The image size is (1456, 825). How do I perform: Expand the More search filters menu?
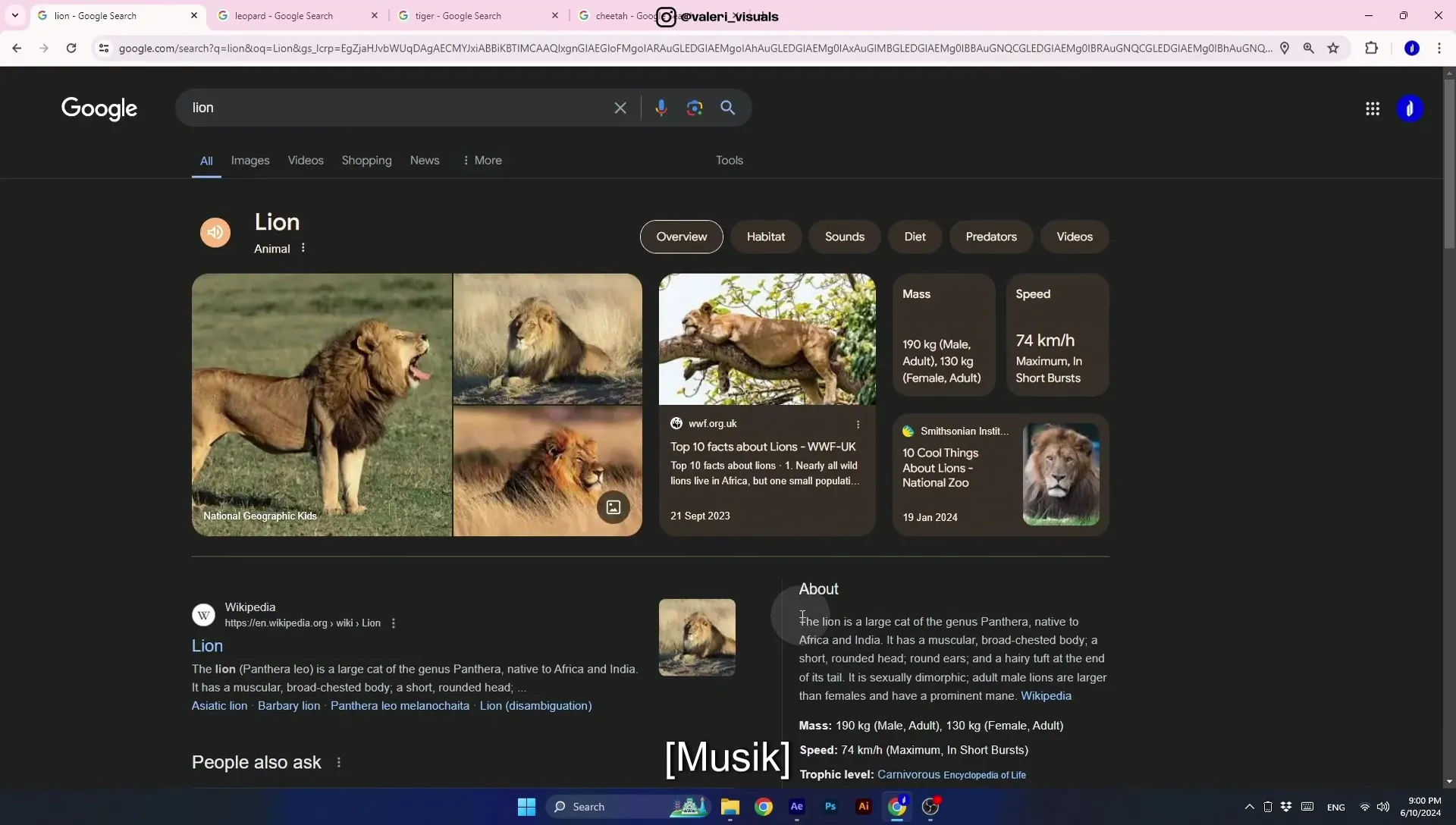pos(482,160)
